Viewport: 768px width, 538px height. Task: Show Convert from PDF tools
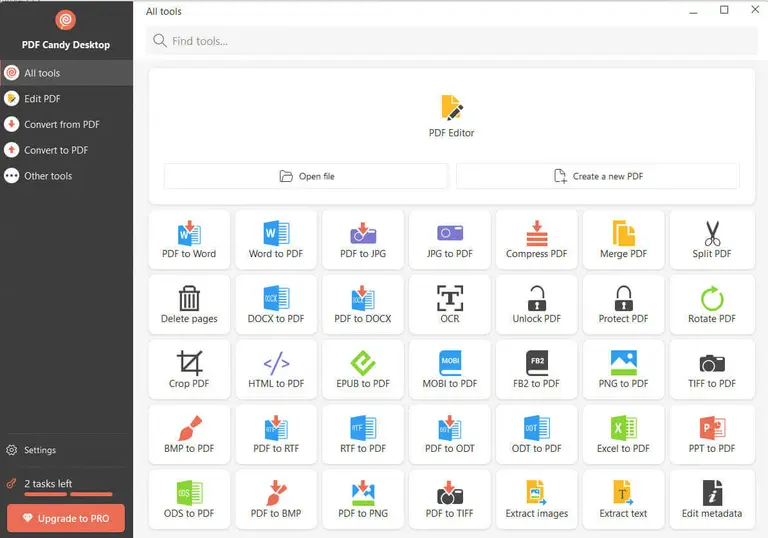pyautogui.click(x=67, y=124)
